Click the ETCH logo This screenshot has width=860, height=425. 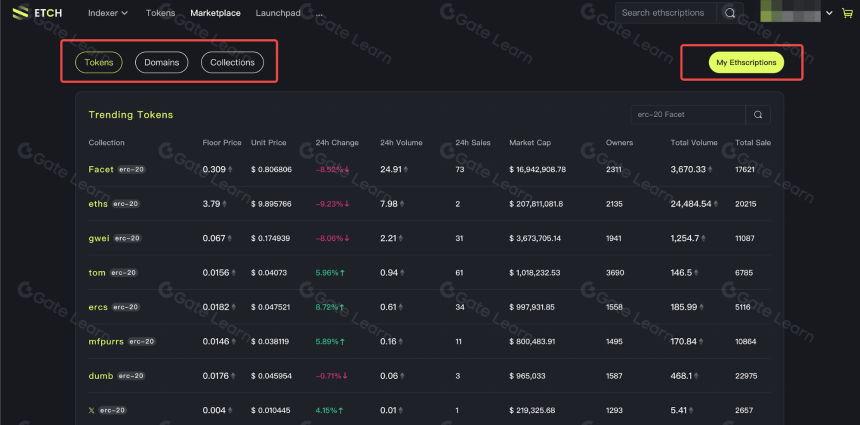(37, 13)
